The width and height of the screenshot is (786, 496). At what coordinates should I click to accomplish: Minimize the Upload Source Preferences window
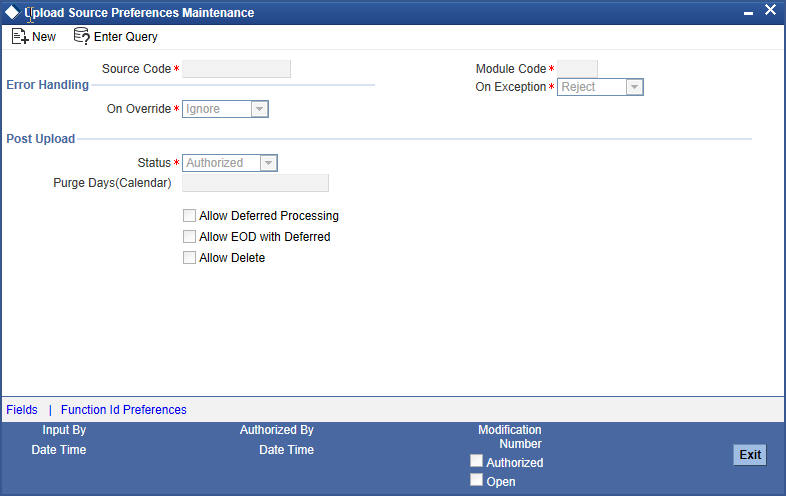coord(748,13)
